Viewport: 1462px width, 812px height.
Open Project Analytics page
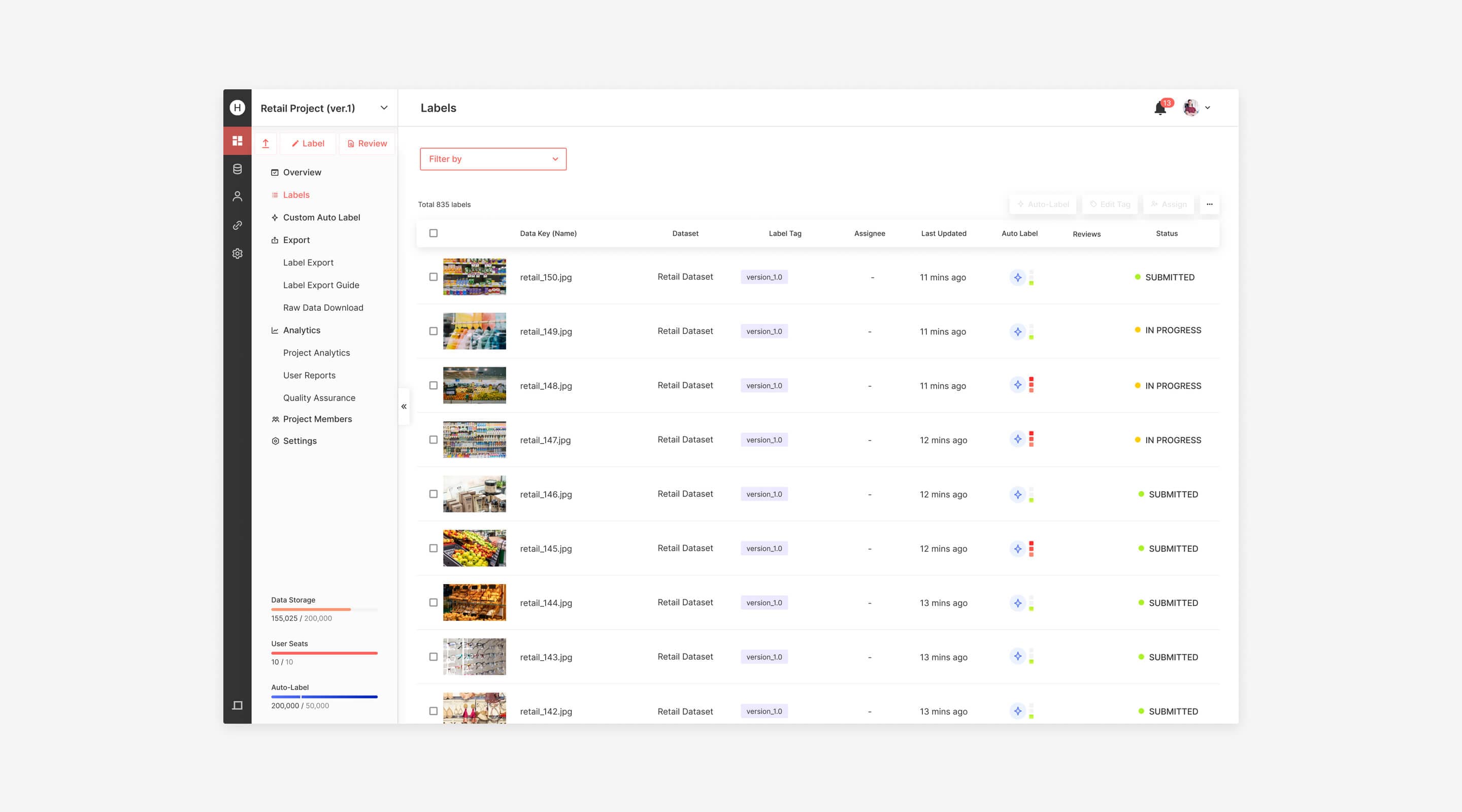coord(316,352)
